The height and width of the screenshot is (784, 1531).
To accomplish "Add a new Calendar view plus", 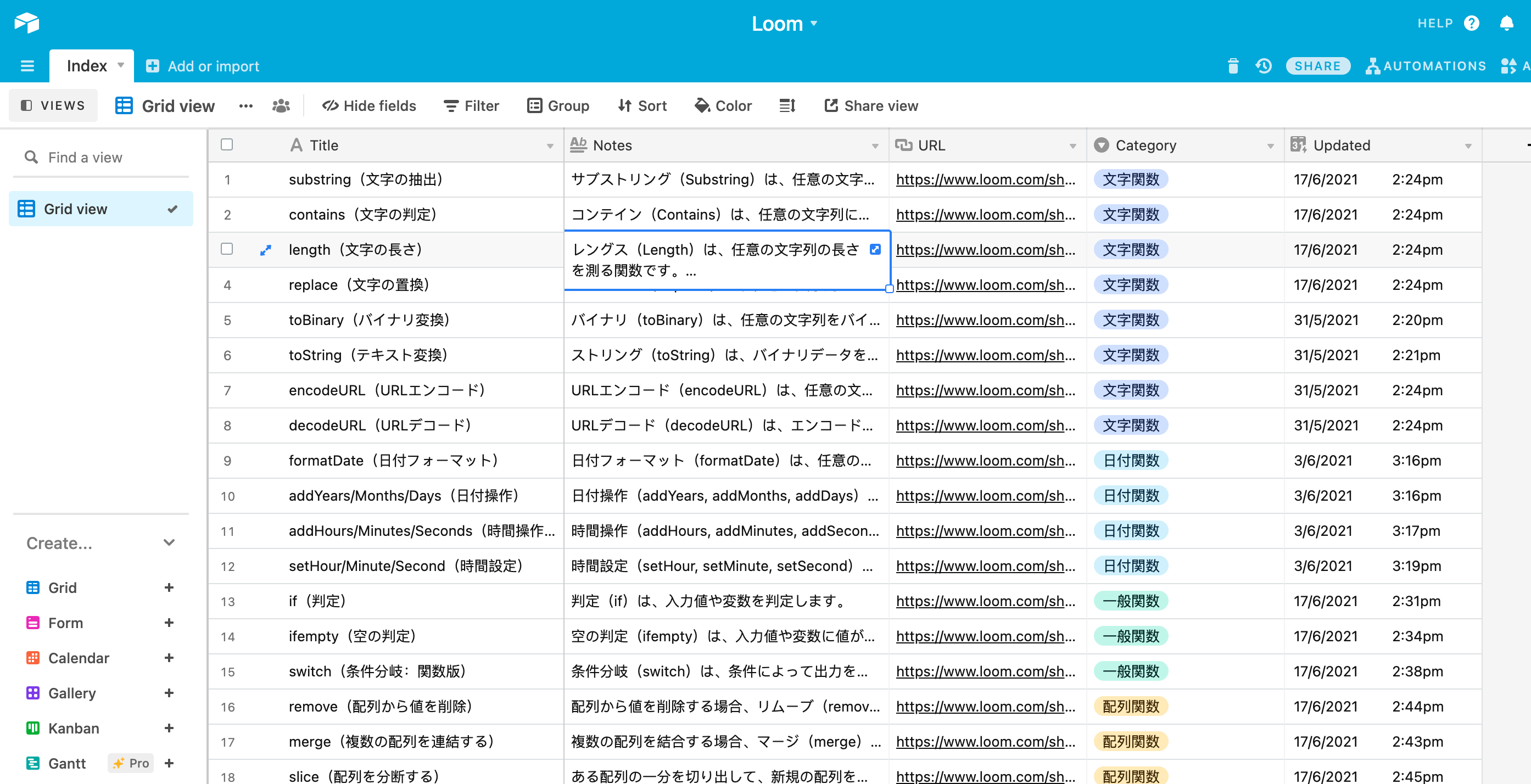I will coord(169,658).
